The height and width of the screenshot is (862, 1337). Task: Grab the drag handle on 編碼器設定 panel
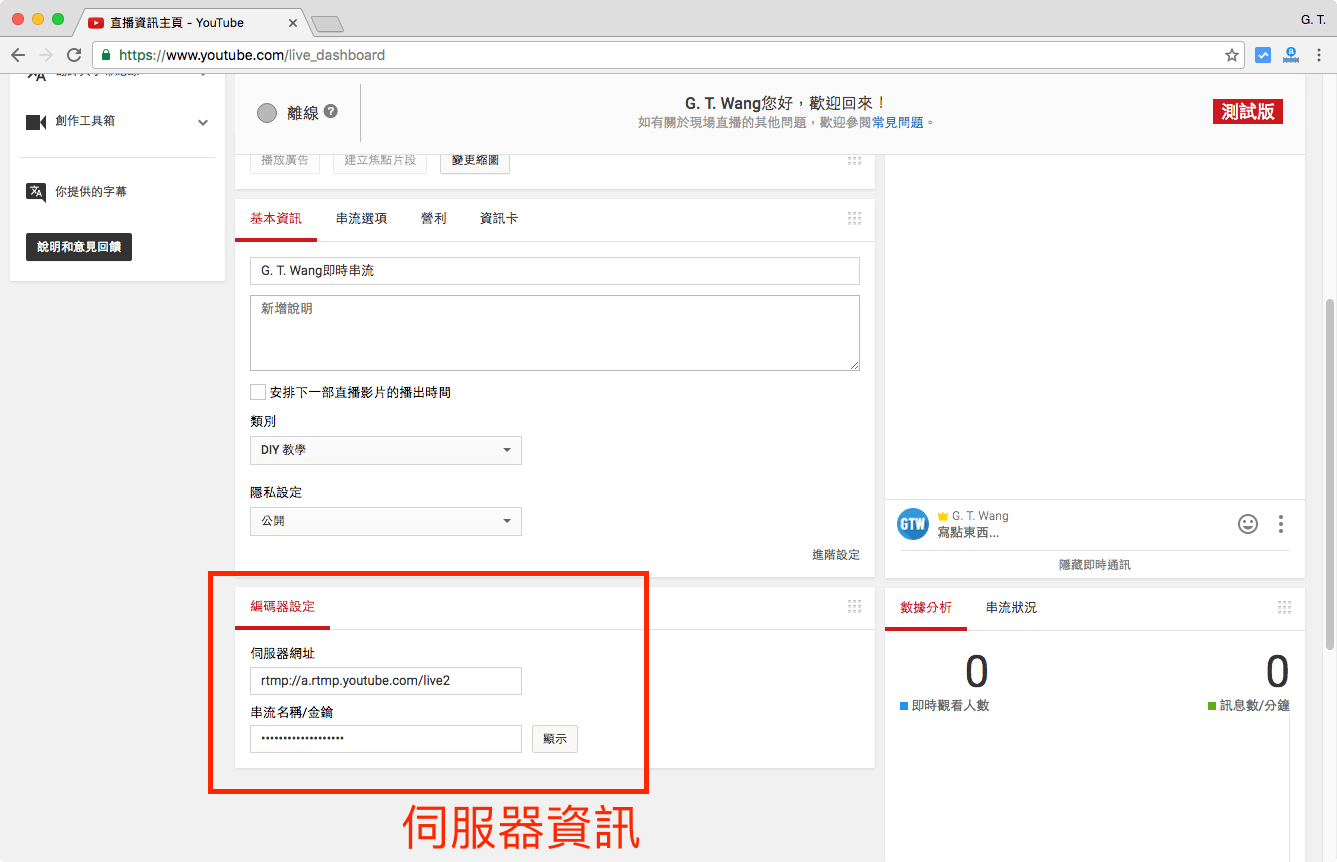854,605
